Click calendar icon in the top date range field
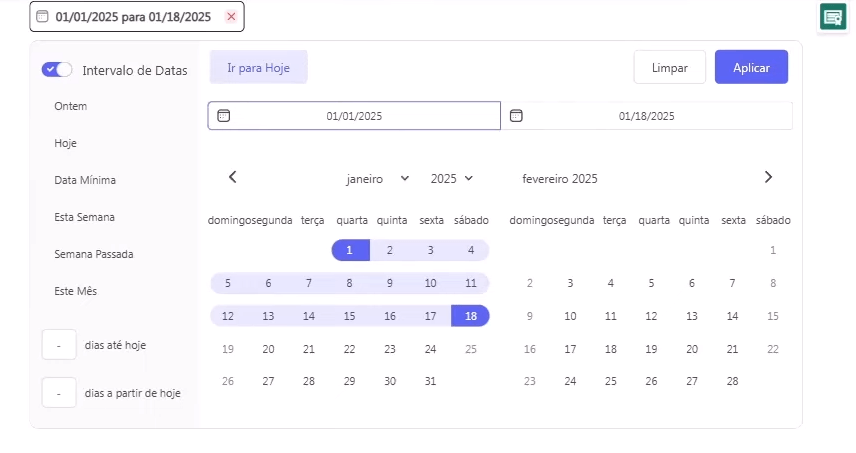Image resolution: width=856 pixels, height=453 pixels. pos(42,16)
